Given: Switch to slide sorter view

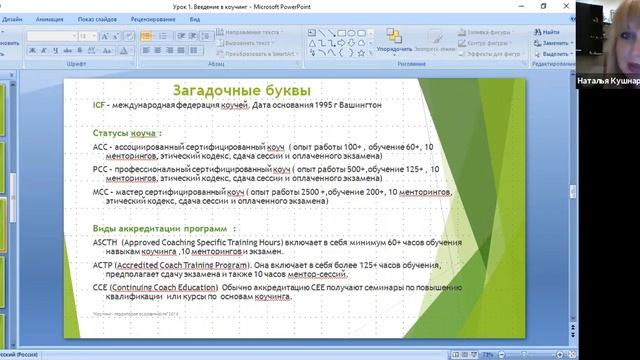Looking at the screenshot, I should (464, 355).
